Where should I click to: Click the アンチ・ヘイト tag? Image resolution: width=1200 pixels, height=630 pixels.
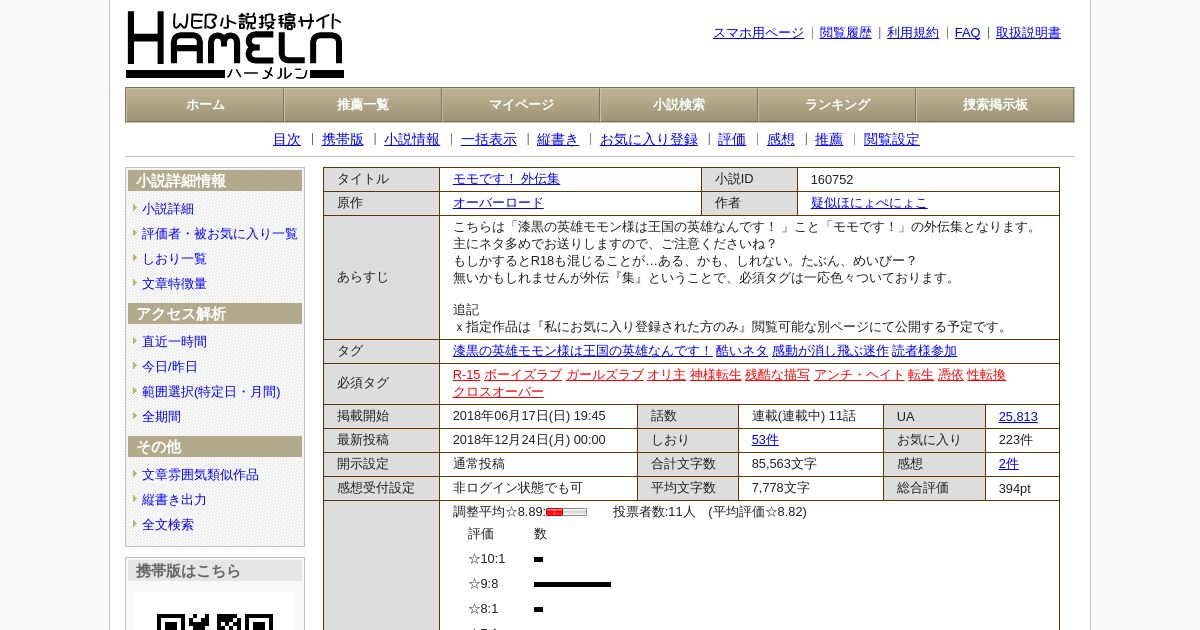(859, 375)
